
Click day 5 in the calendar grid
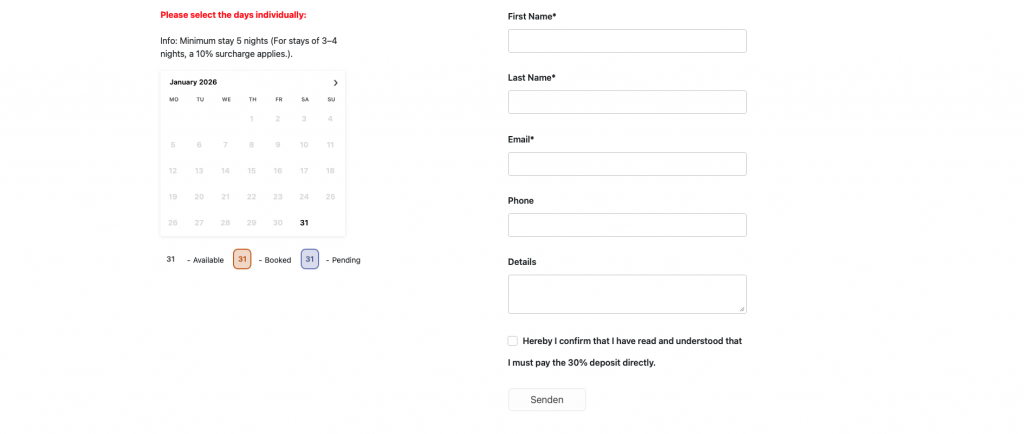pos(173,145)
